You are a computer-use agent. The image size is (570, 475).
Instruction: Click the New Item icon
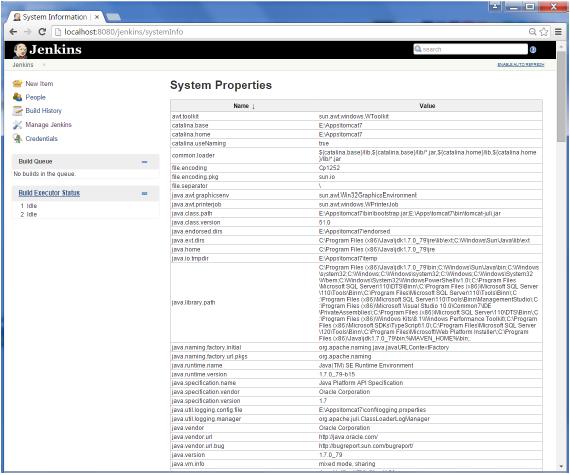tap(17, 84)
